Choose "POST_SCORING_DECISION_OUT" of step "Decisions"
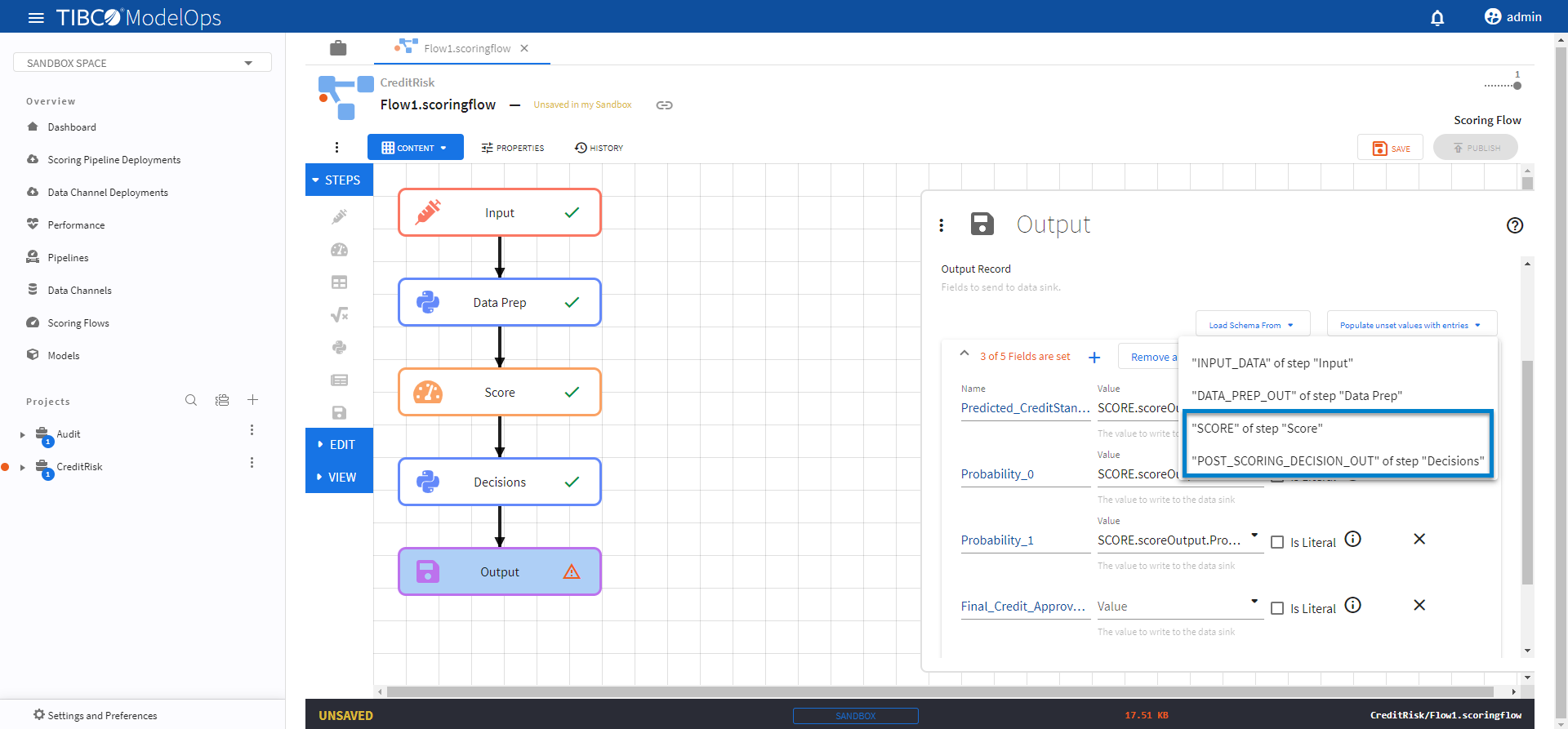Viewport: 1568px width, 729px height. (x=1339, y=461)
